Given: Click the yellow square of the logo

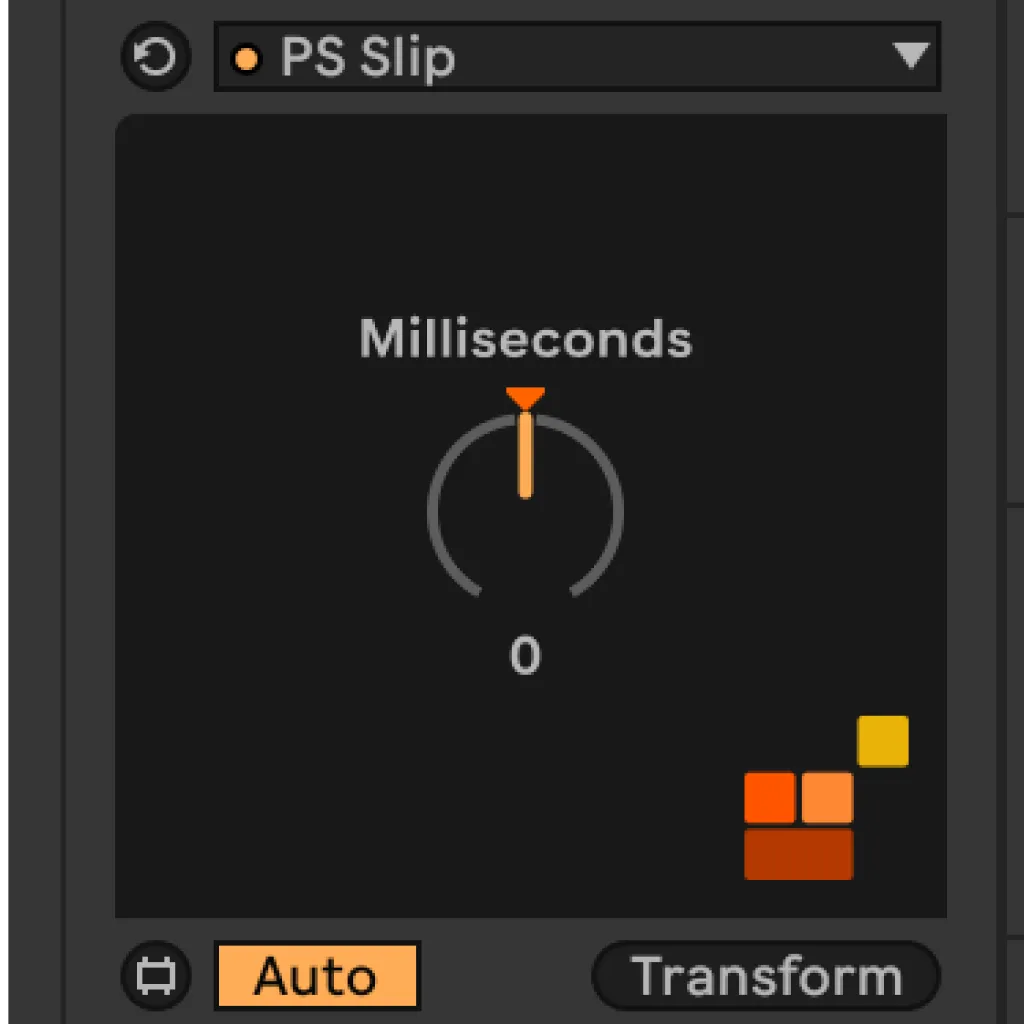Looking at the screenshot, I should (x=882, y=740).
